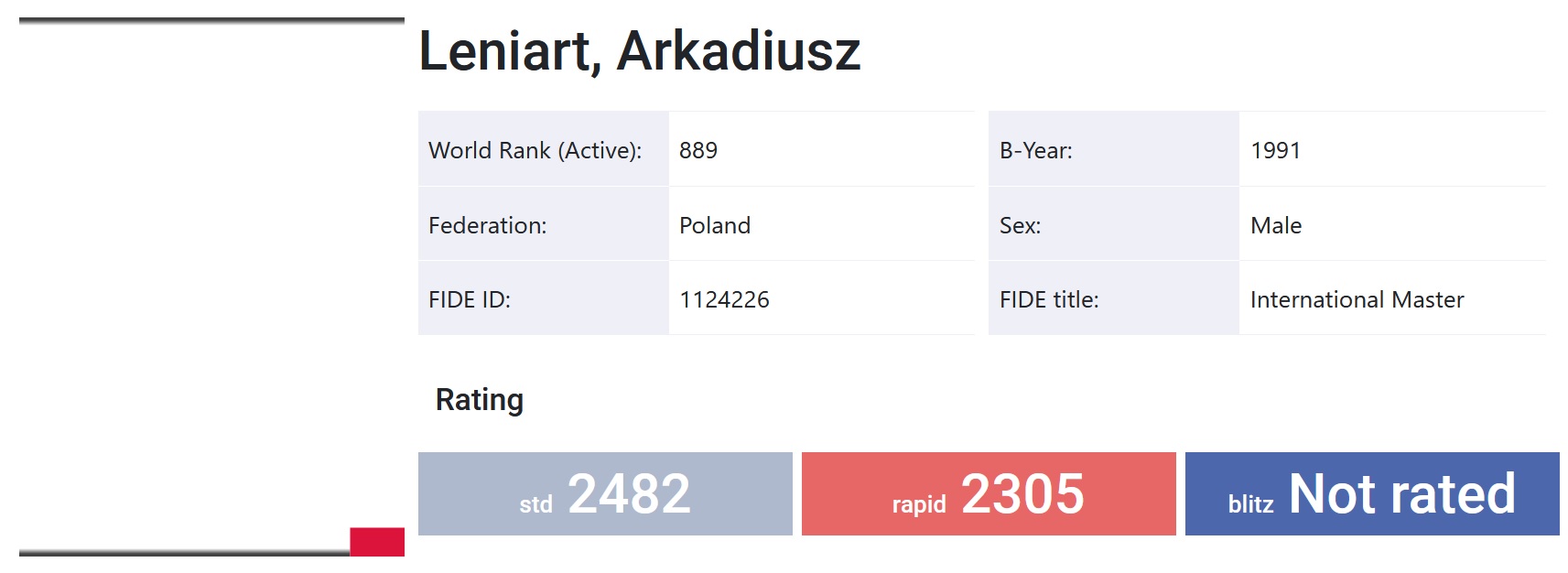Click the Federation value Poland

tap(715, 225)
